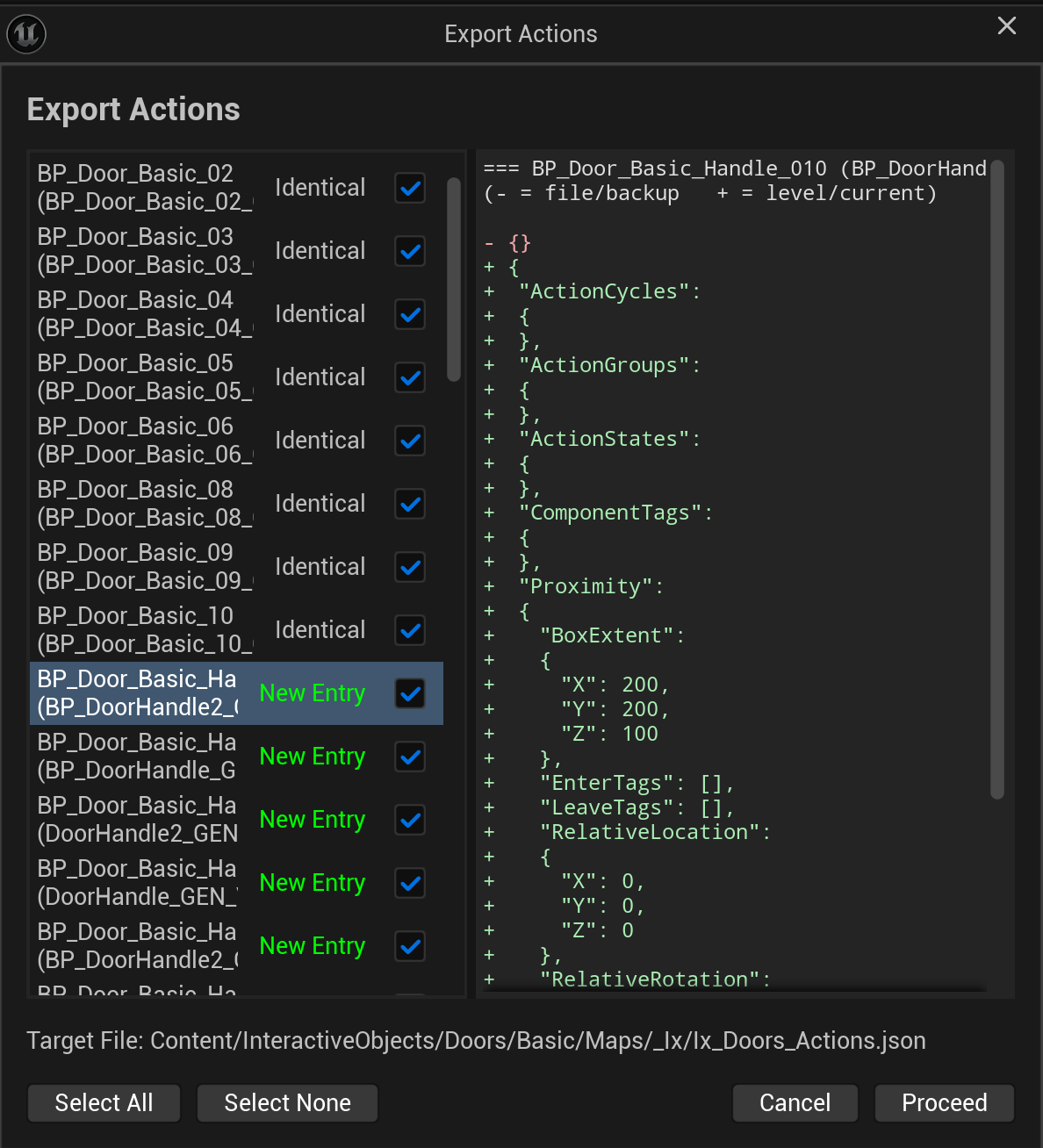Click the "ComponentTags" line in diff

[599, 513]
